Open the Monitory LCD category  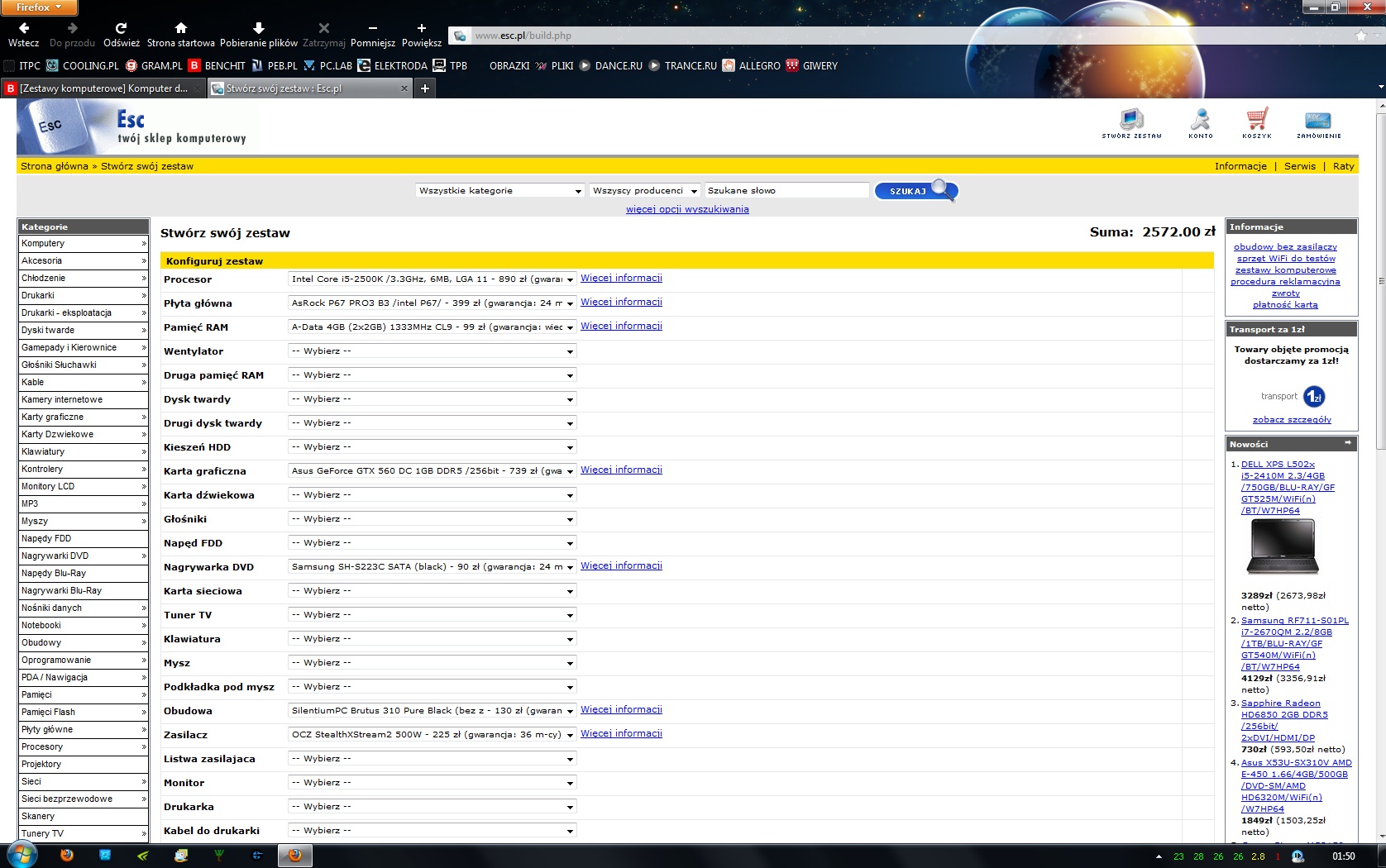pos(84,487)
